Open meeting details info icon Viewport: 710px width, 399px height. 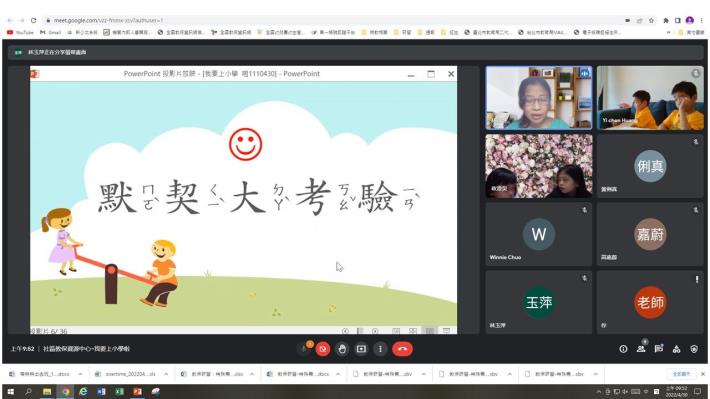pyautogui.click(x=624, y=349)
